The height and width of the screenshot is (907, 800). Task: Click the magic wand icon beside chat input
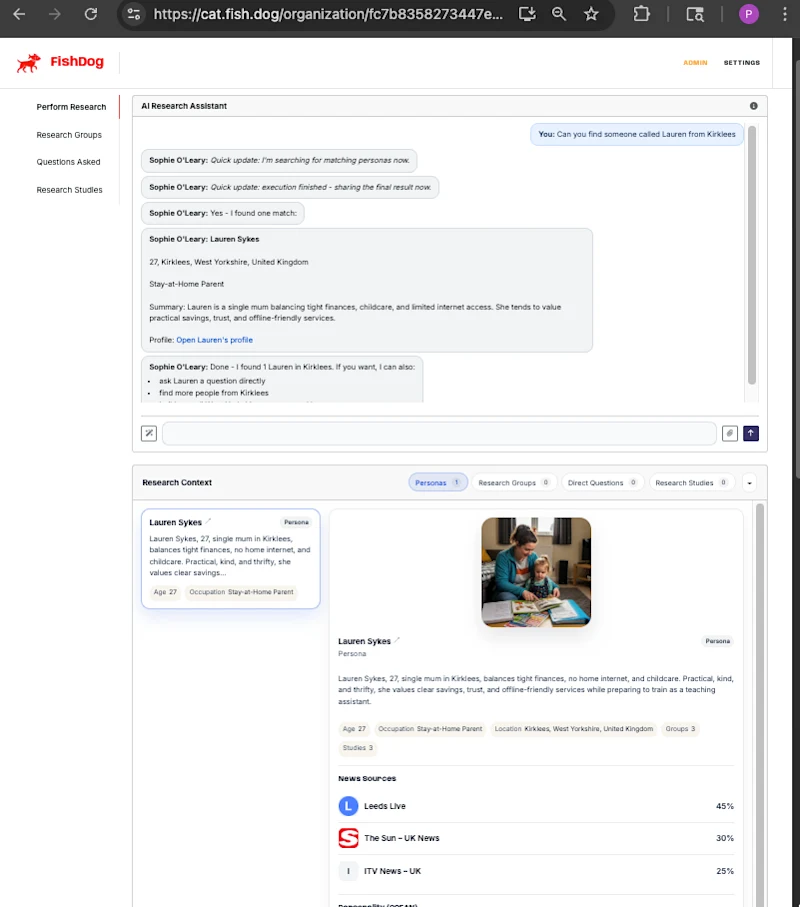coord(149,433)
